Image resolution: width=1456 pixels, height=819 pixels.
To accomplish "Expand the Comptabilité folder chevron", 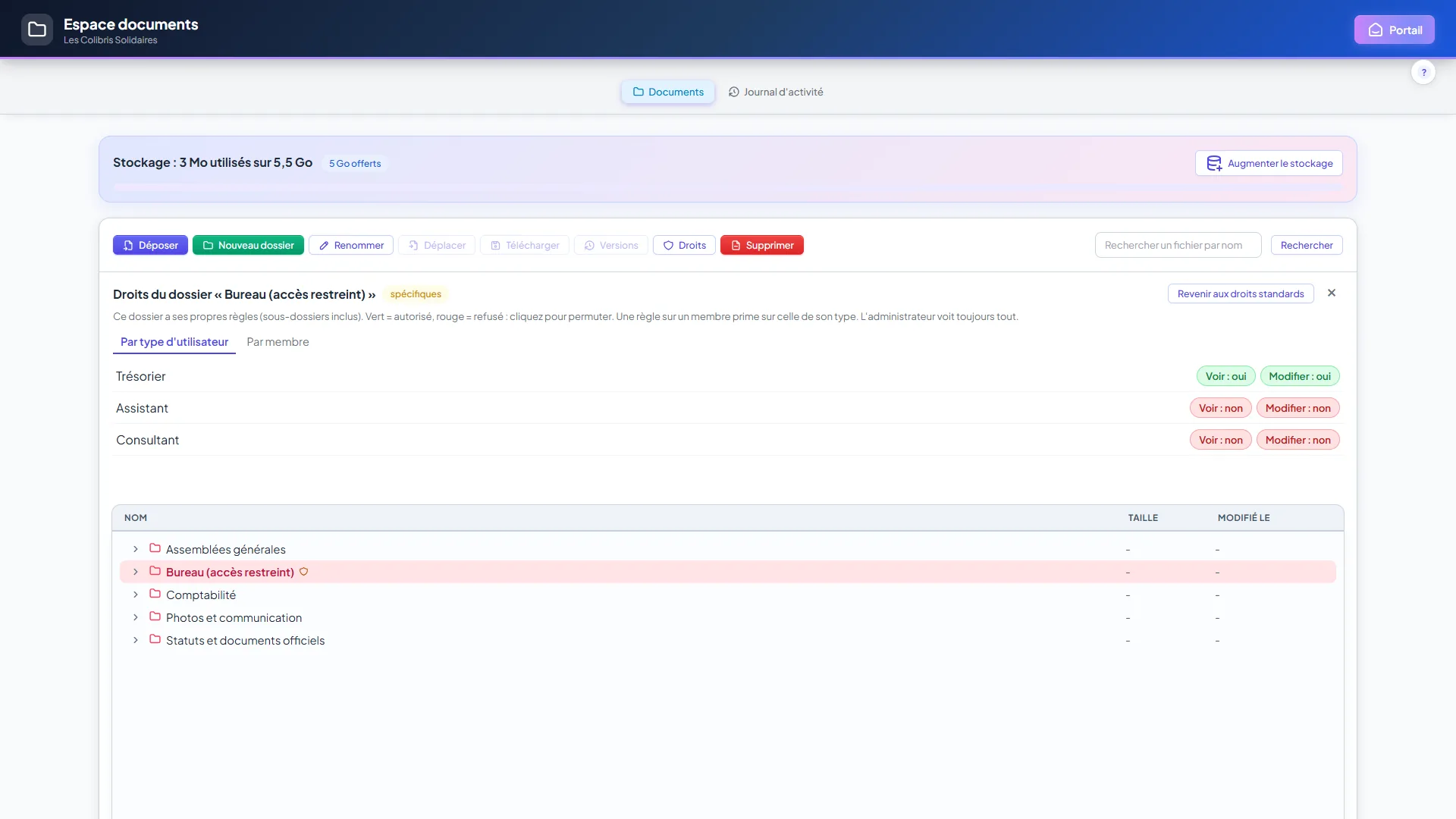I will (136, 595).
